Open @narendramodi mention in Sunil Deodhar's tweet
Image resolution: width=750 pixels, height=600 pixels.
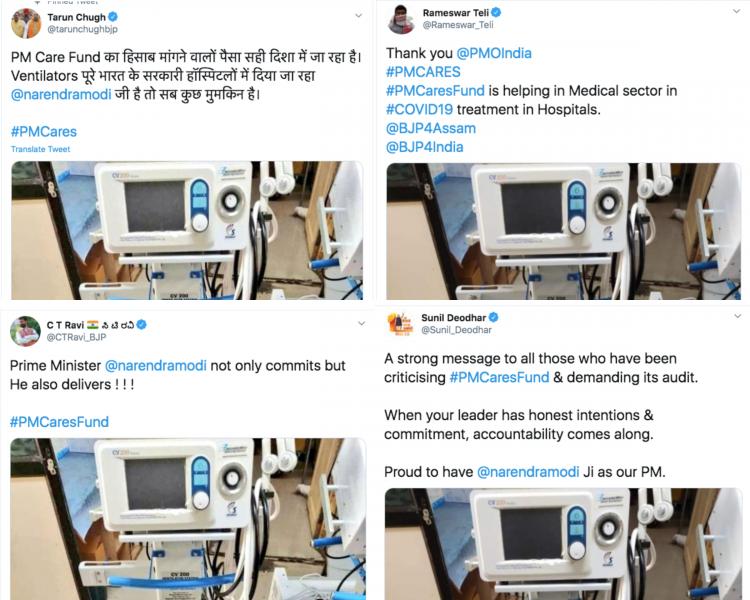coord(528,472)
